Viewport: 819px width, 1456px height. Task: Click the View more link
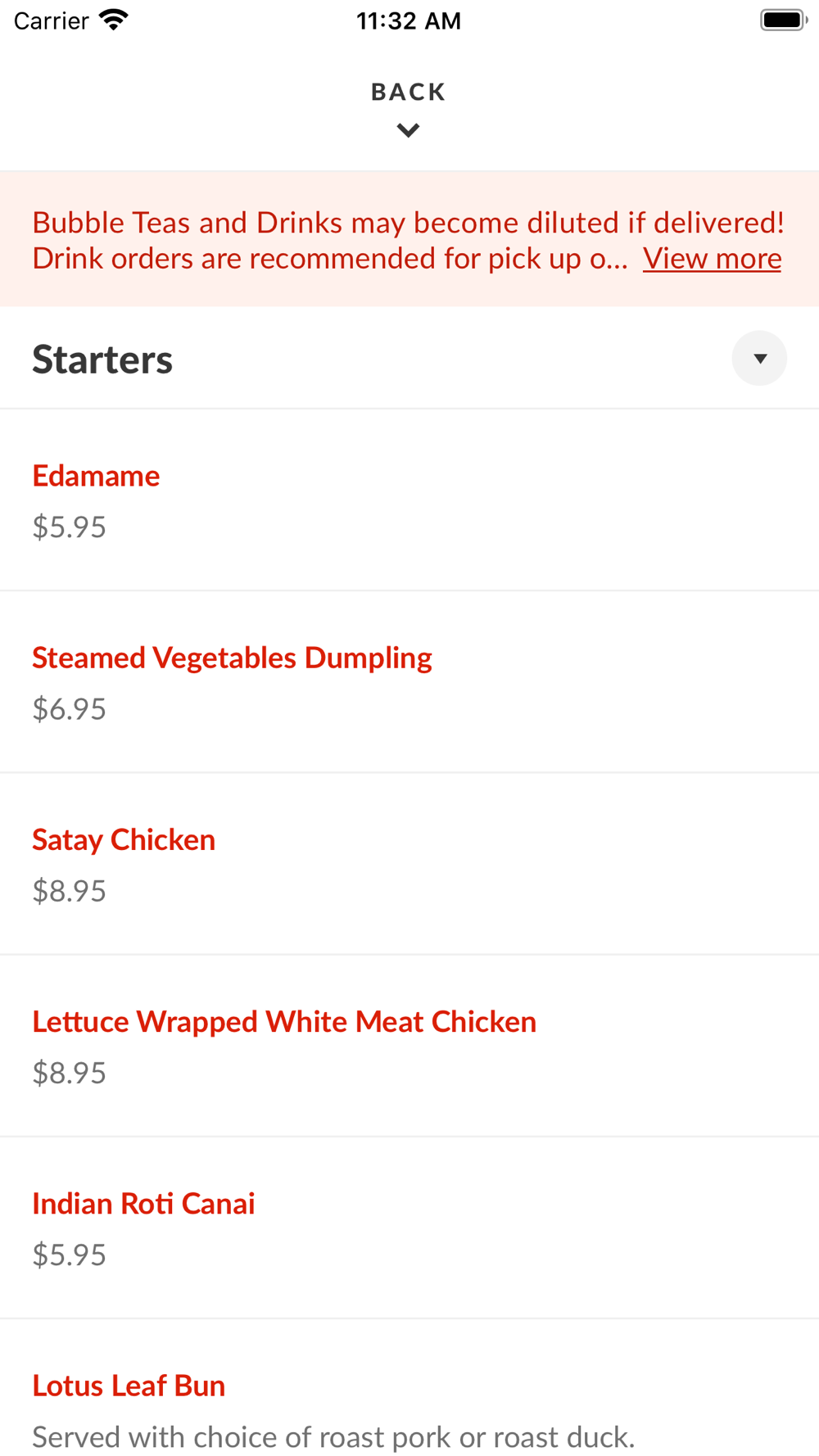[712, 259]
